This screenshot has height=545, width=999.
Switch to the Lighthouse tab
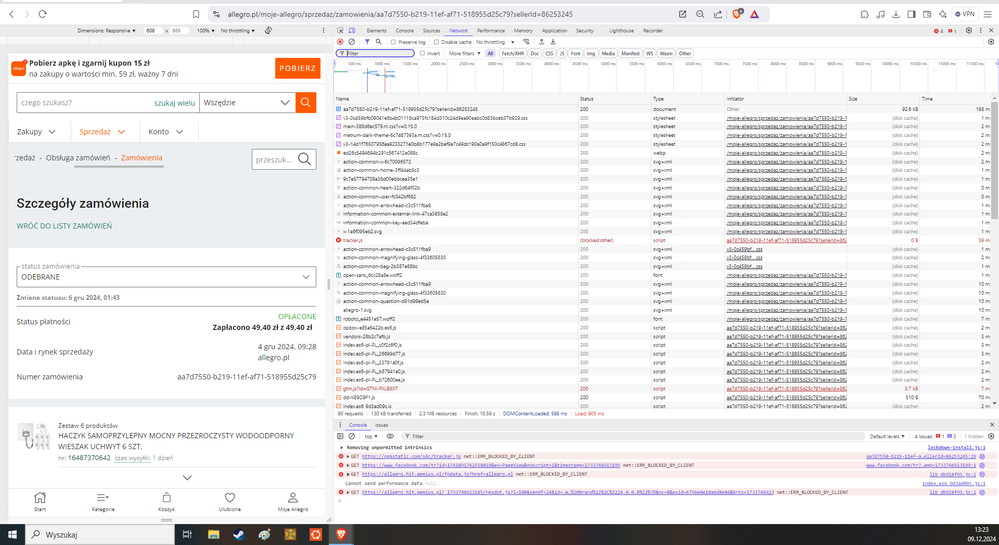click(621, 31)
